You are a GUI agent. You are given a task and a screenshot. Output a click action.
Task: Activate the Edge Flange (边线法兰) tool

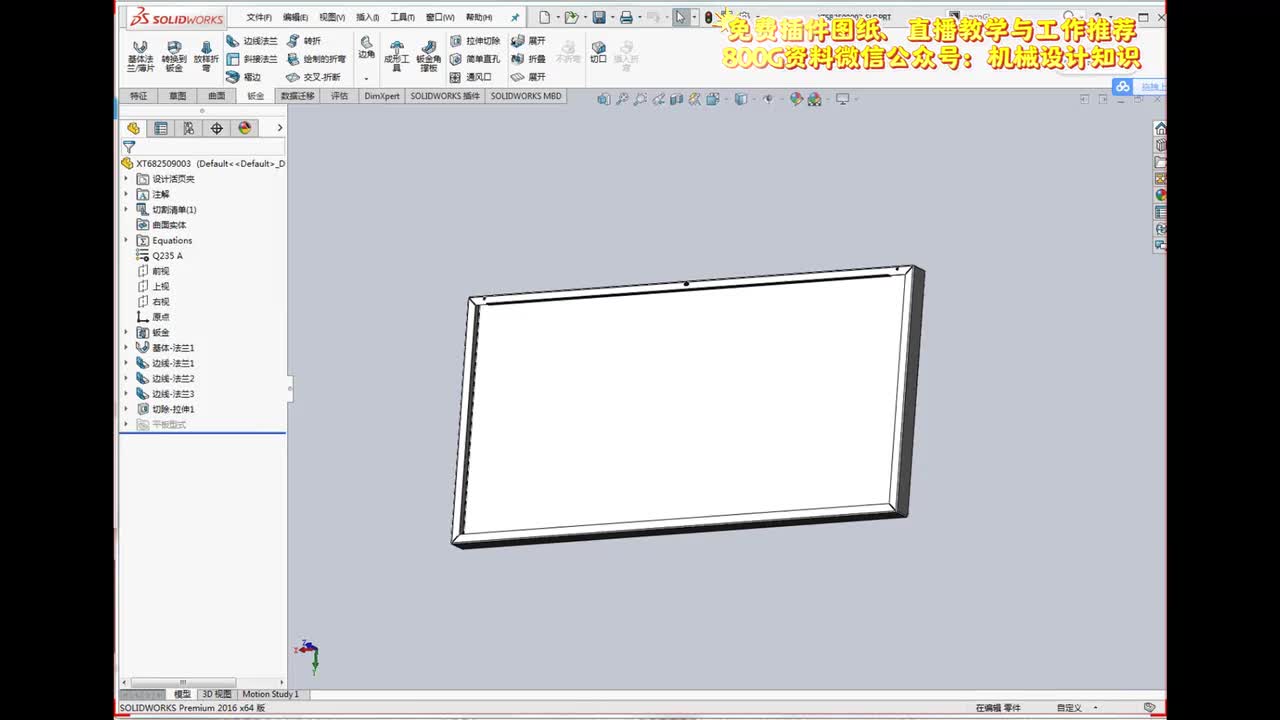pos(252,41)
